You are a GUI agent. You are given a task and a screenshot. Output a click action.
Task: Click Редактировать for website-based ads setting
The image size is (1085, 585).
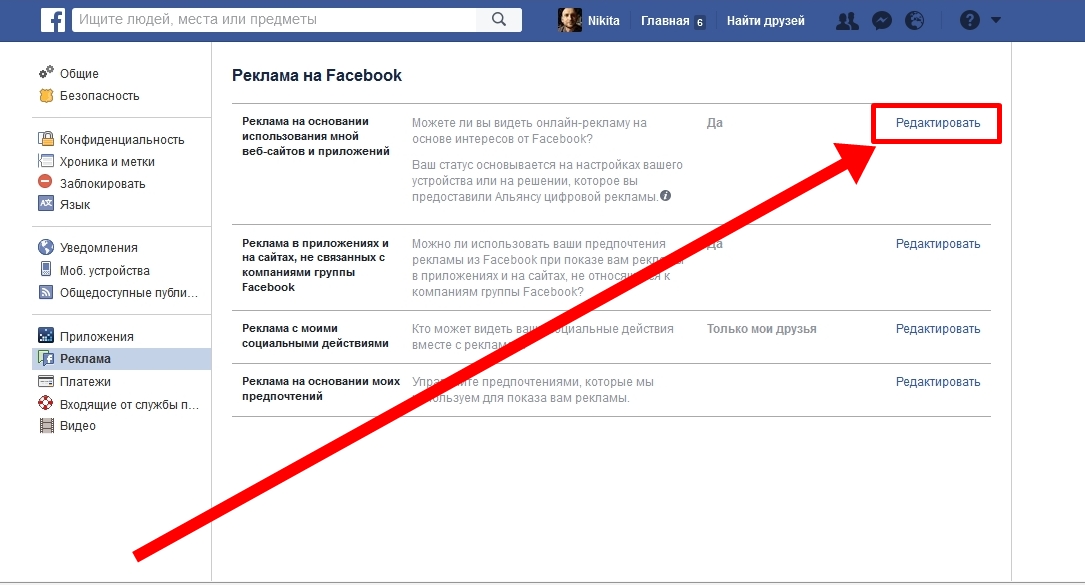coord(937,123)
